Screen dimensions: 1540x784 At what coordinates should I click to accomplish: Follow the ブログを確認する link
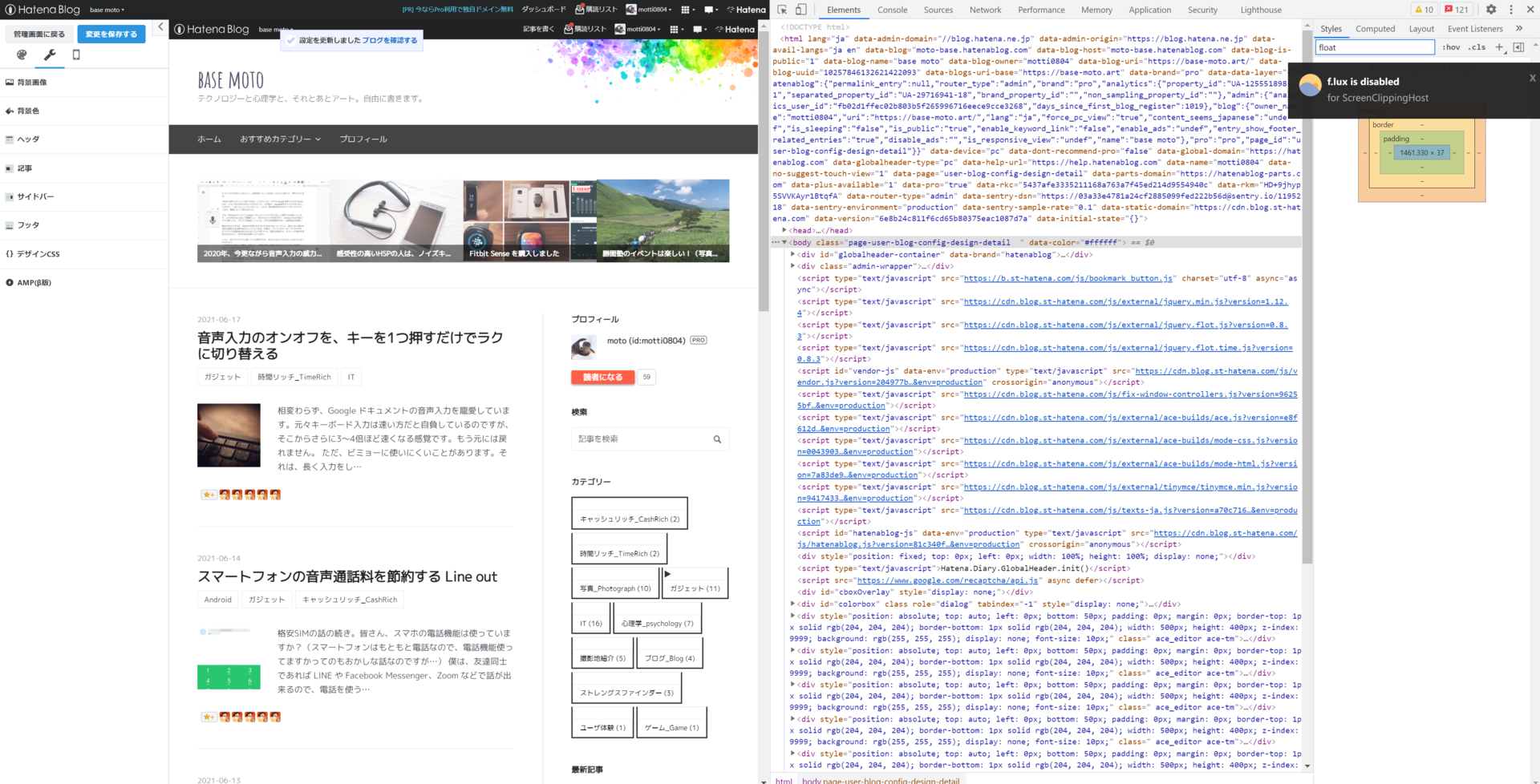389,40
